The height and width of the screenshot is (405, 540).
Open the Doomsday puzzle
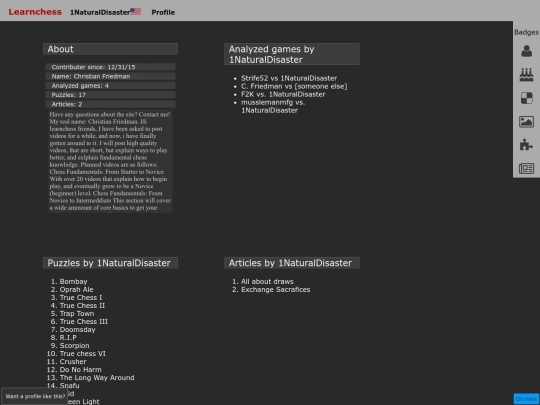77,330
